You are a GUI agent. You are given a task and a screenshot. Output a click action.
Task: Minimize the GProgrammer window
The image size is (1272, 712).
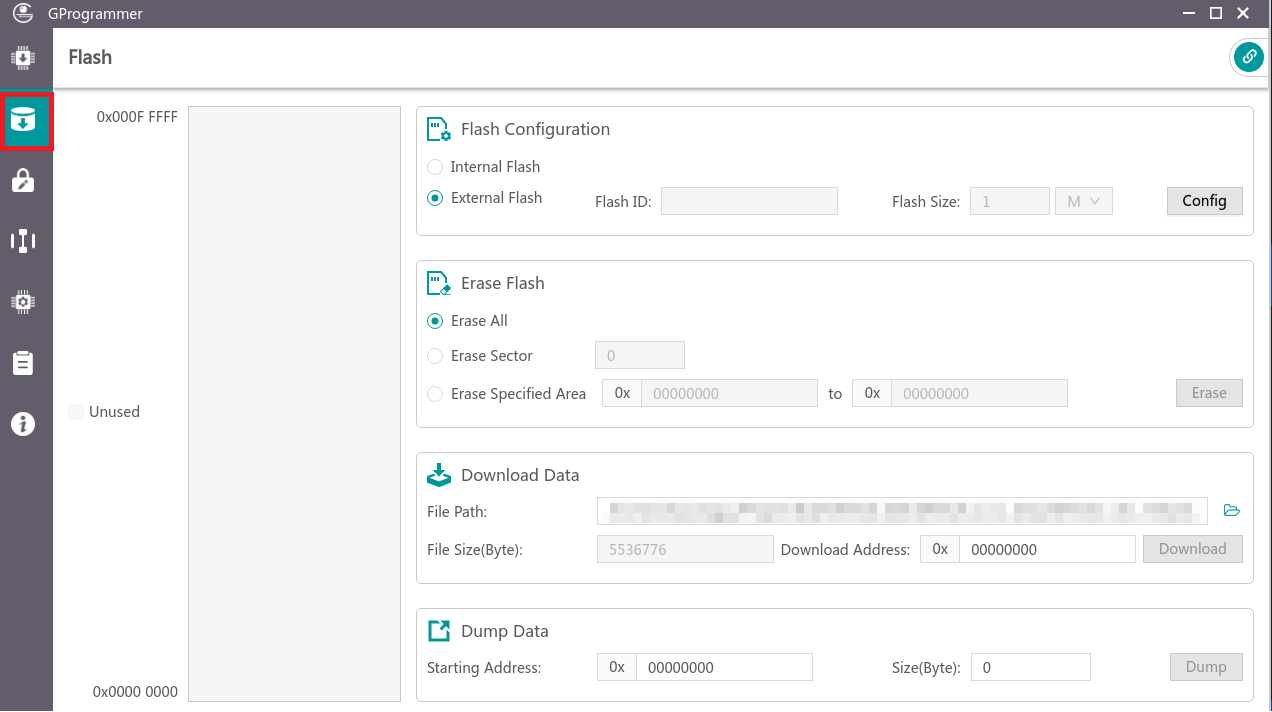[1189, 13]
